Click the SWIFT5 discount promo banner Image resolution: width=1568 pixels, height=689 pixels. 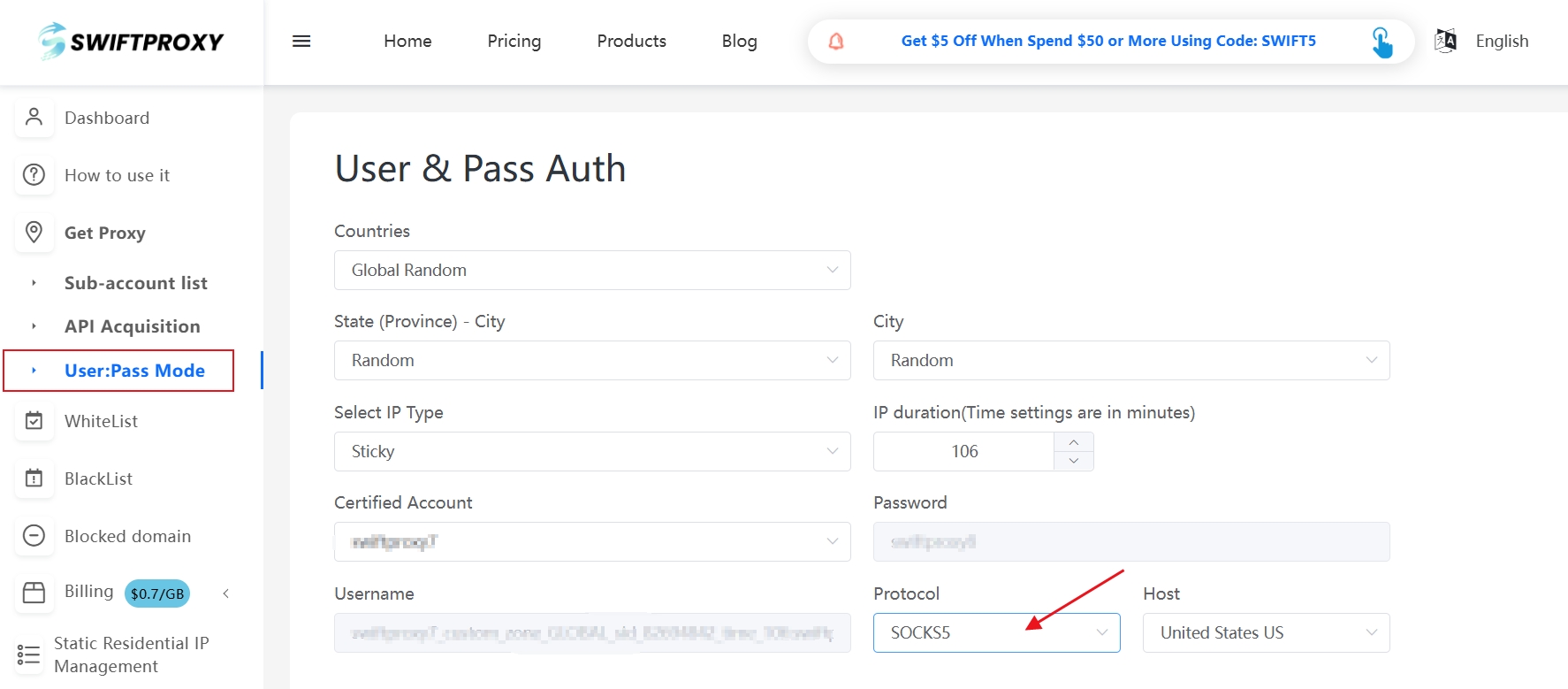pyautogui.click(x=1107, y=41)
